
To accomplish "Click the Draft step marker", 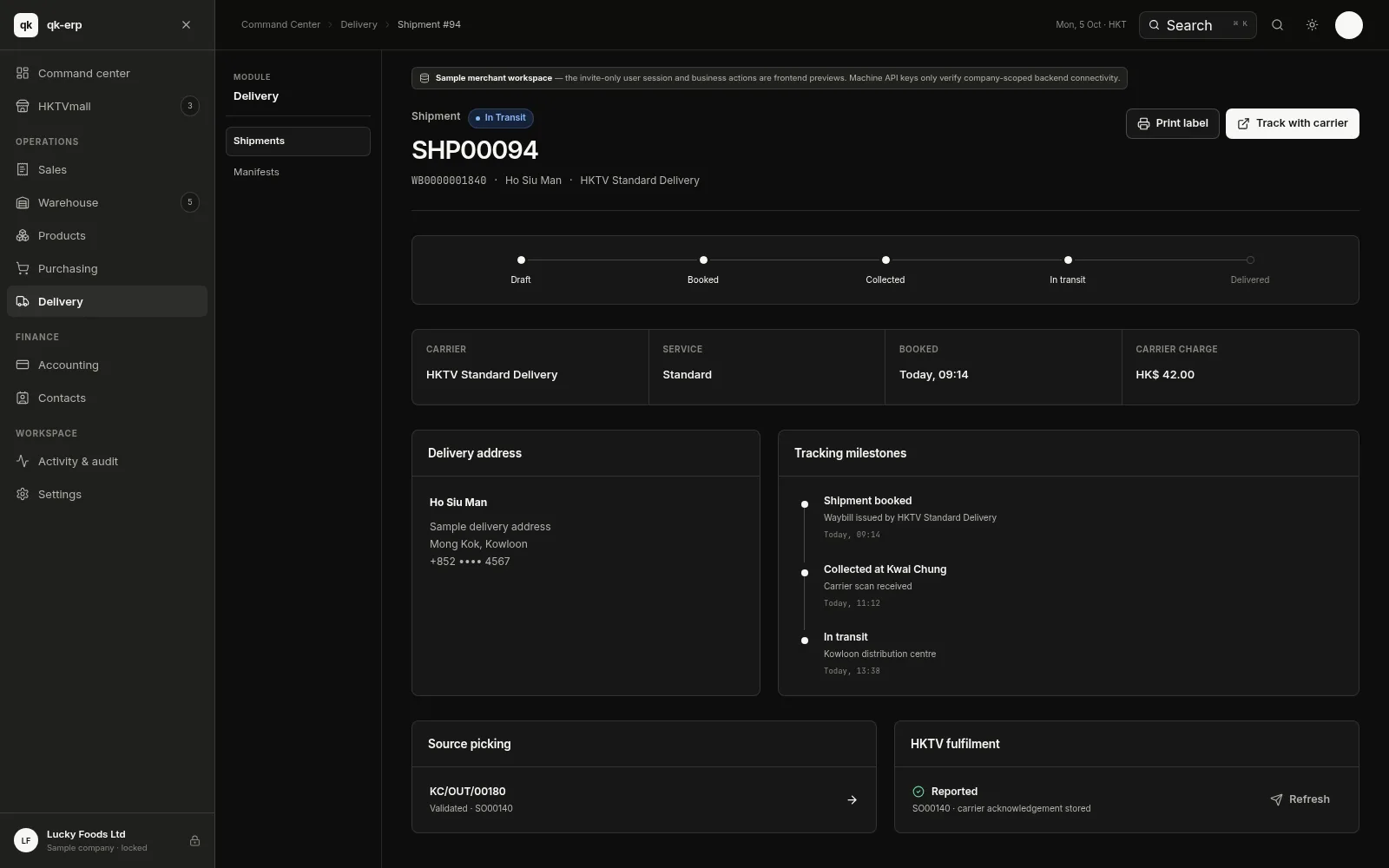I will click(x=521, y=260).
